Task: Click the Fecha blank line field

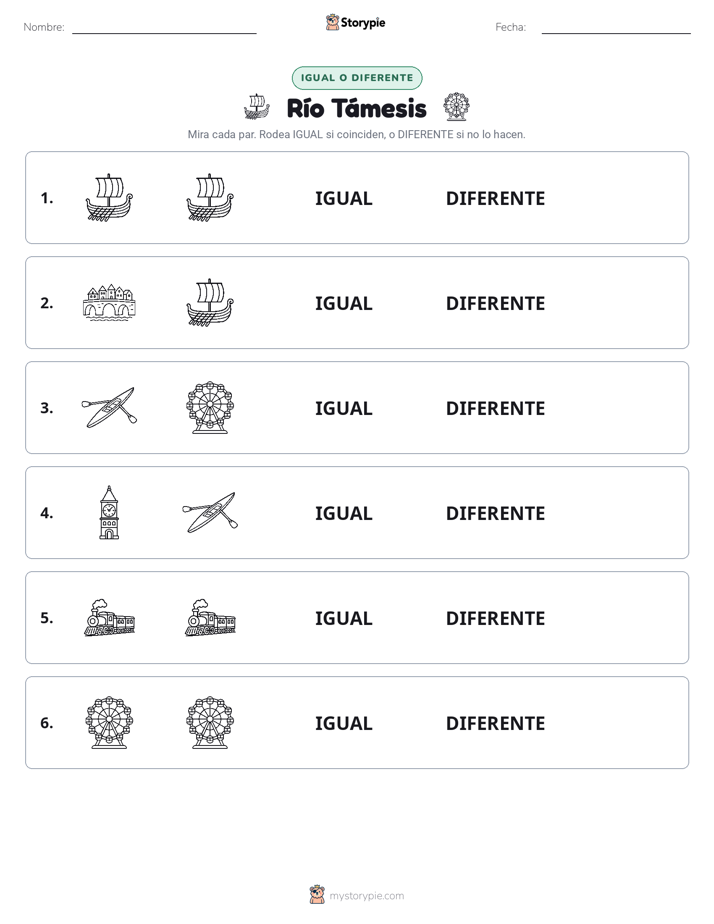Action: [x=616, y=27]
